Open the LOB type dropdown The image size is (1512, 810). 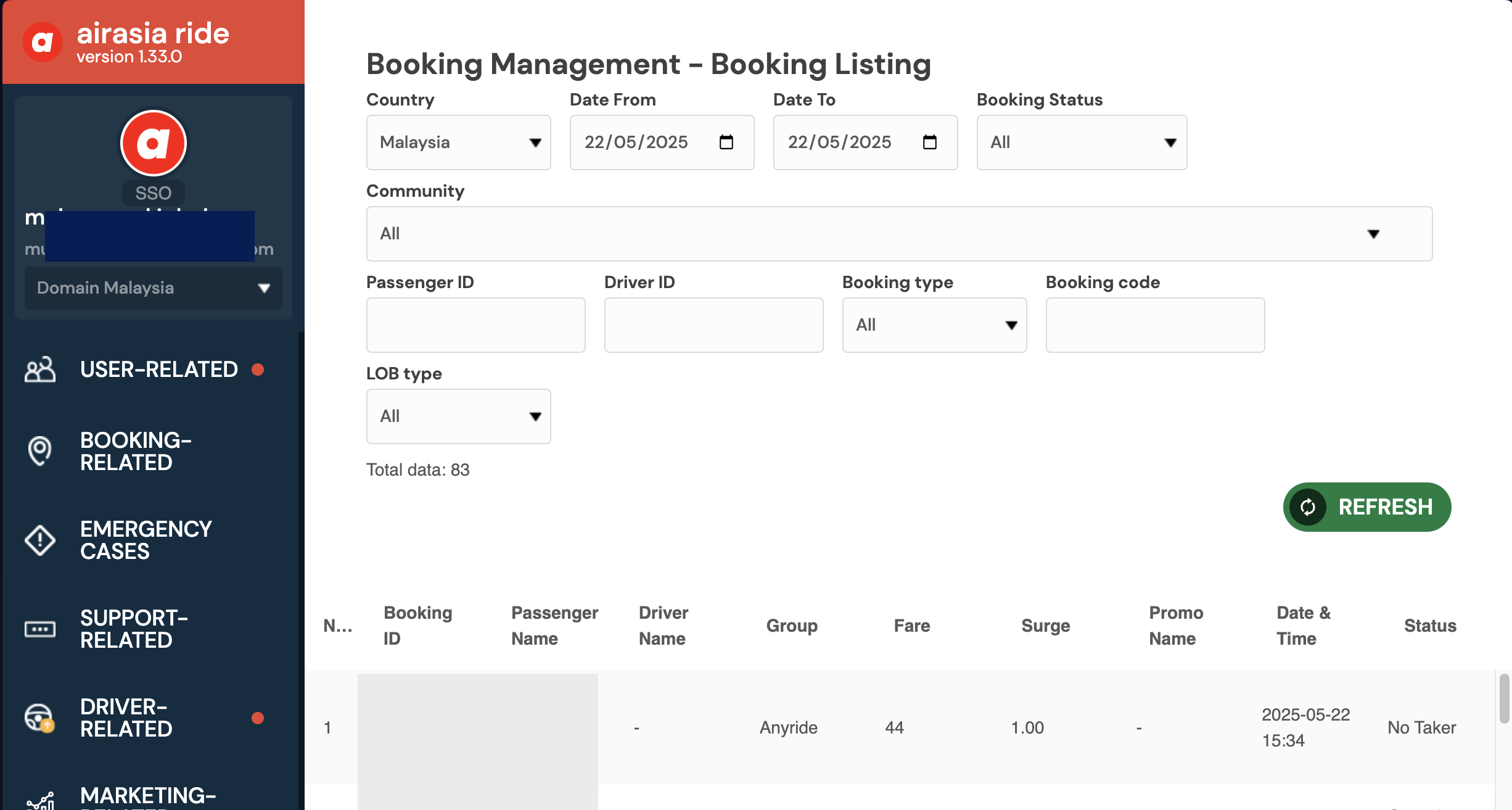459,416
